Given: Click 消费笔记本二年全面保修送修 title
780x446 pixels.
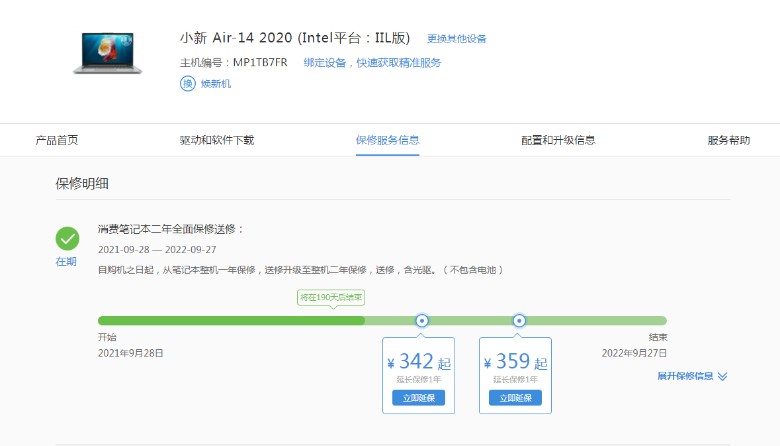Looking at the screenshot, I should 171,229.
